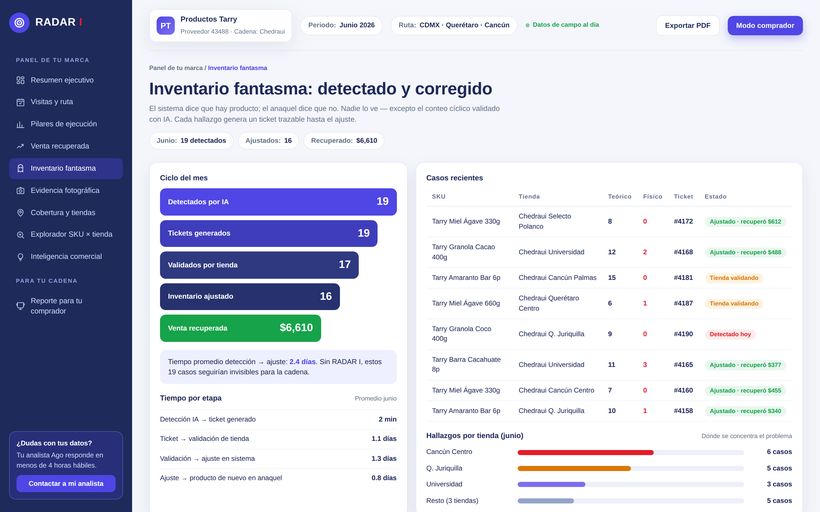Viewport: 820px width, 512px height.
Task: Switch to Modo comprador
Action: tap(765, 25)
